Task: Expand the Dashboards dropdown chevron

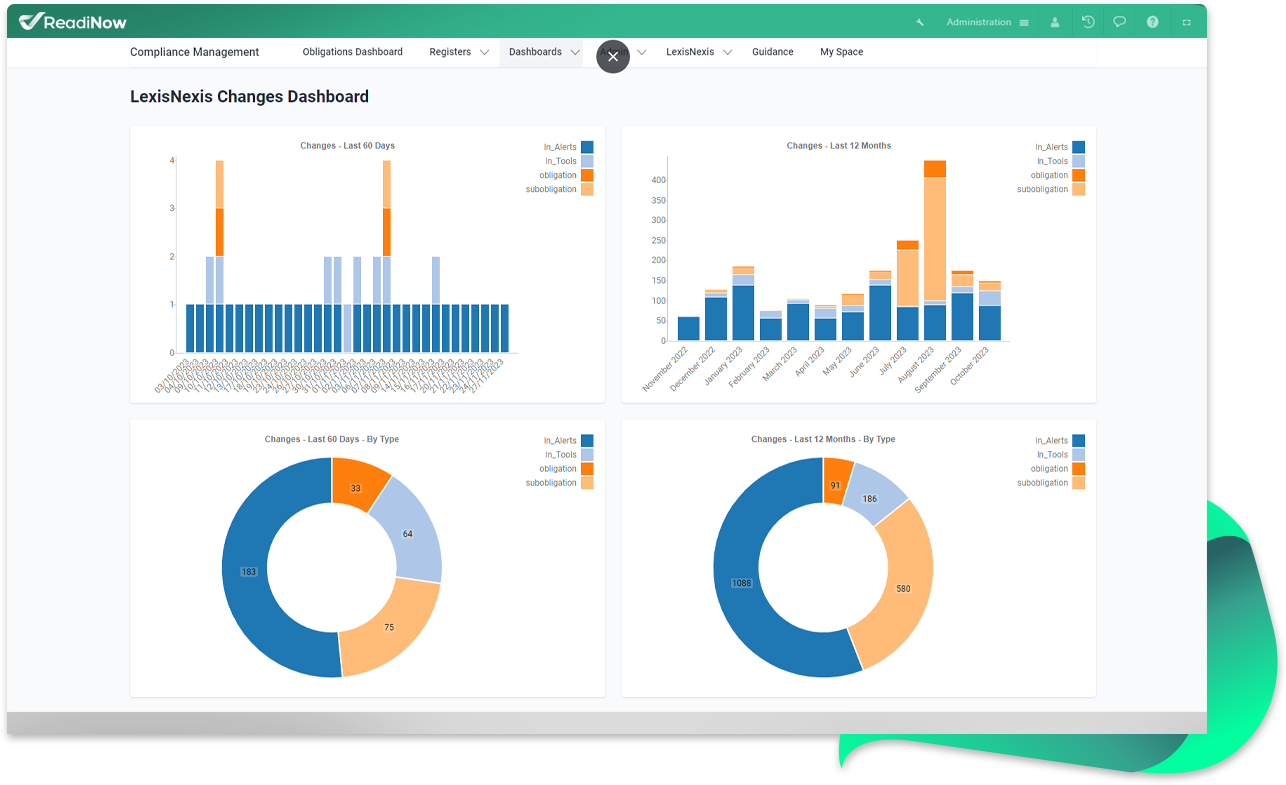Action: point(575,52)
